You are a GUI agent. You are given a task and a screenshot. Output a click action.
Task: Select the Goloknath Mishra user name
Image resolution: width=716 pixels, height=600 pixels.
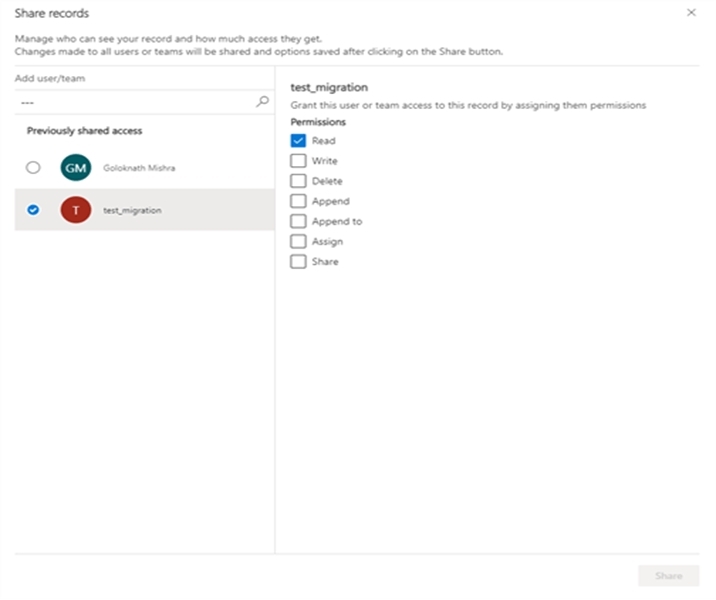coord(138,168)
